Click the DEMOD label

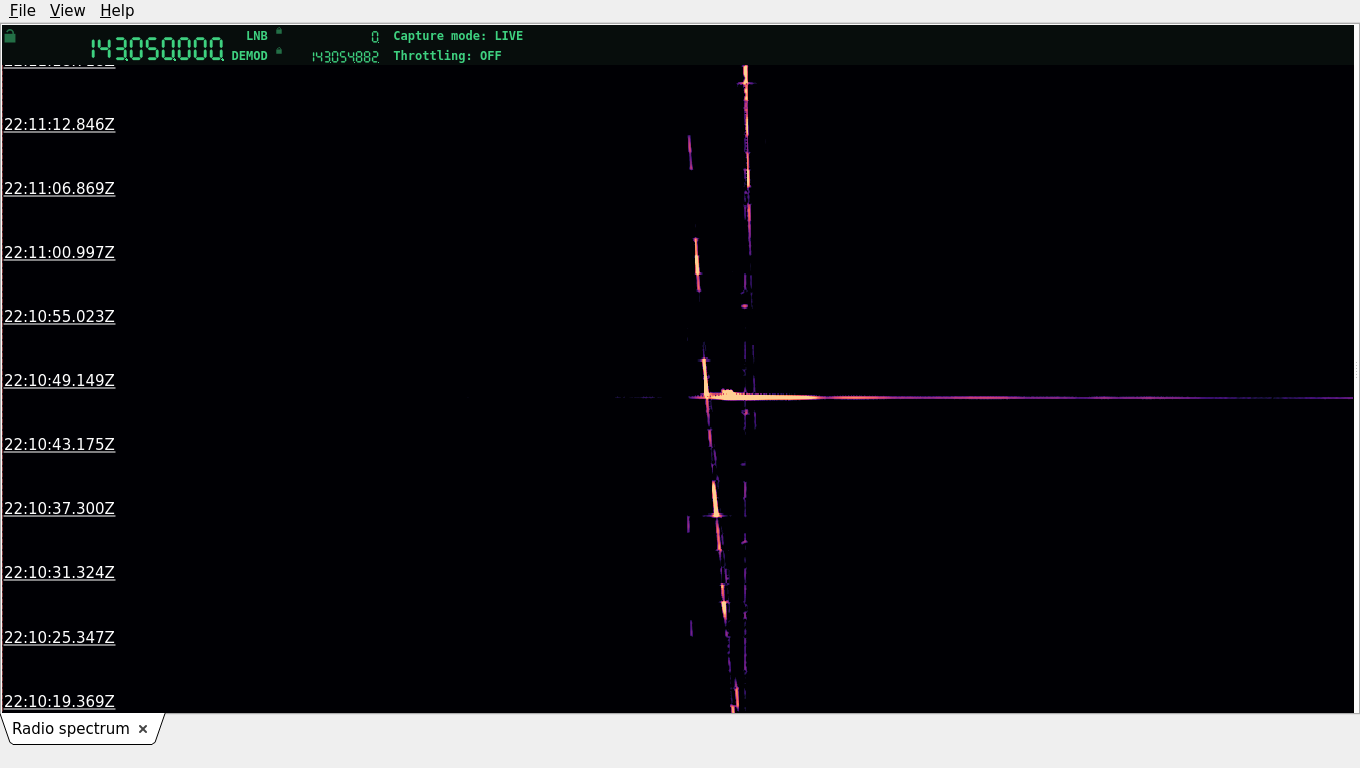point(250,56)
